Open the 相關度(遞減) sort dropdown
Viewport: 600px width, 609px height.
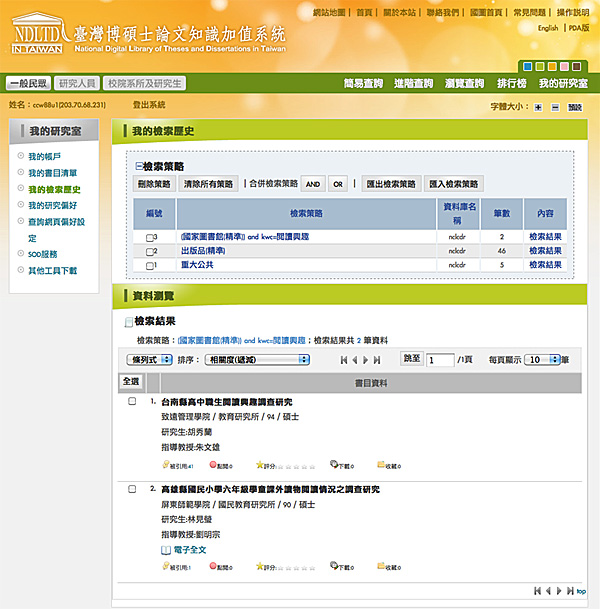258,359
